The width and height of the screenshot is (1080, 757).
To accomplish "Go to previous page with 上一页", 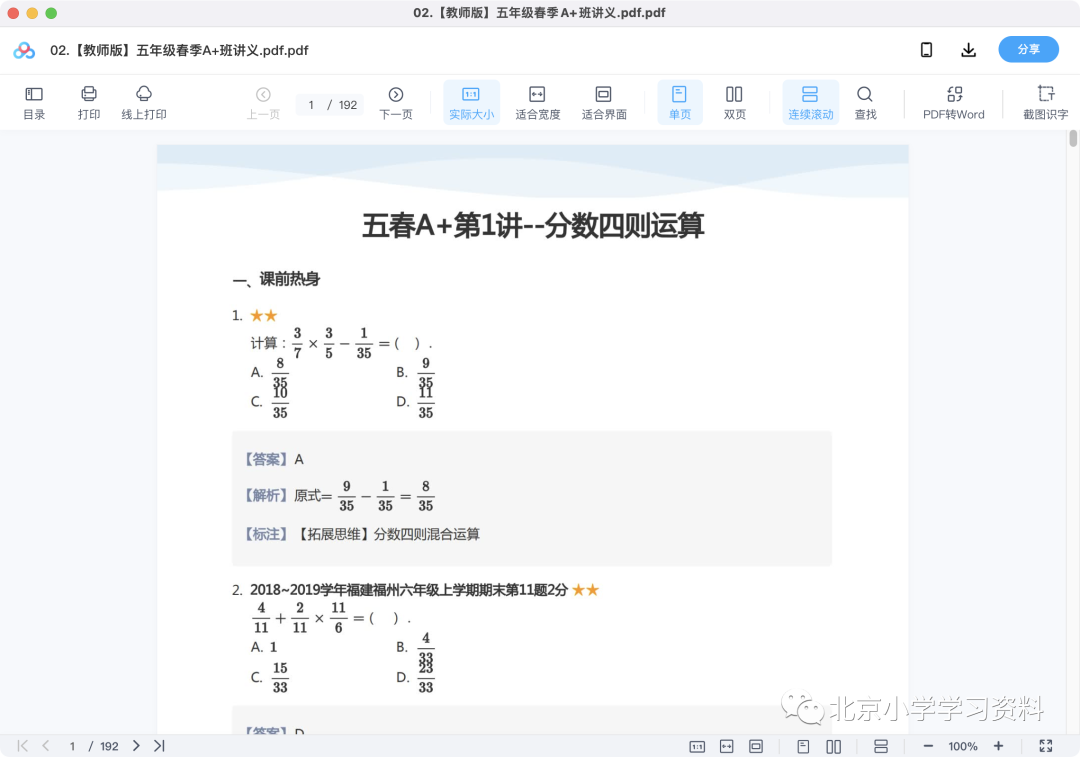I will point(263,103).
